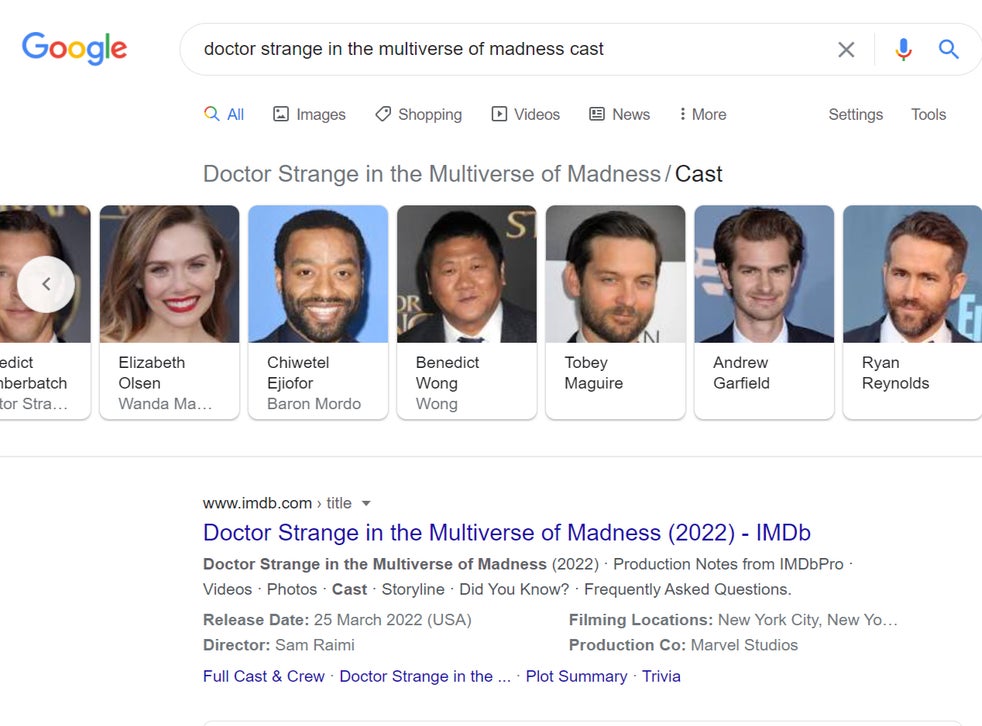Viewport: 982px width, 726px height.
Task: Expand the More search options menu
Action: [702, 114]
